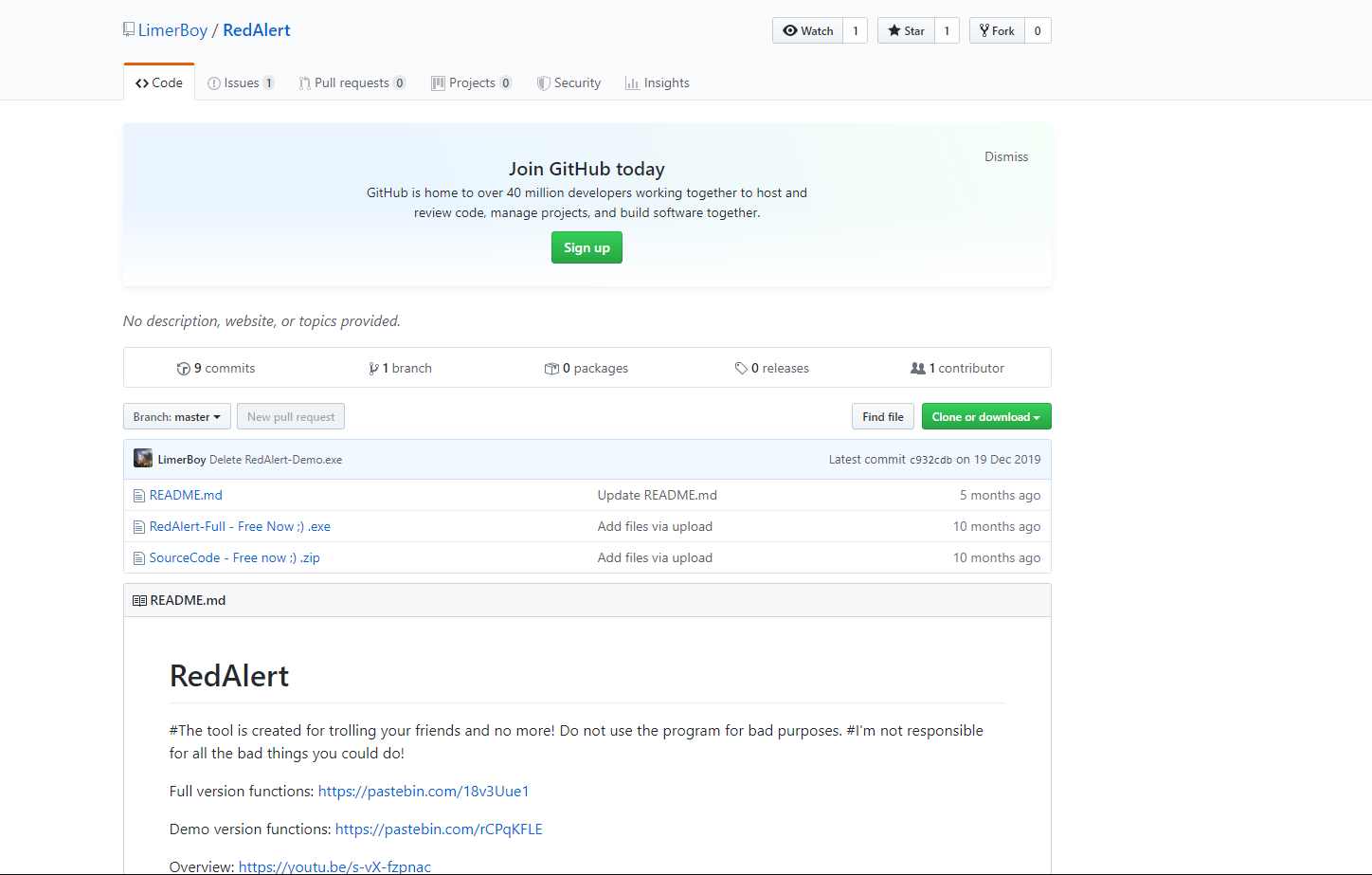The image size is (1372, 875).
Task: Open the pastebin link for full version functions
Action: coord(424,791)
